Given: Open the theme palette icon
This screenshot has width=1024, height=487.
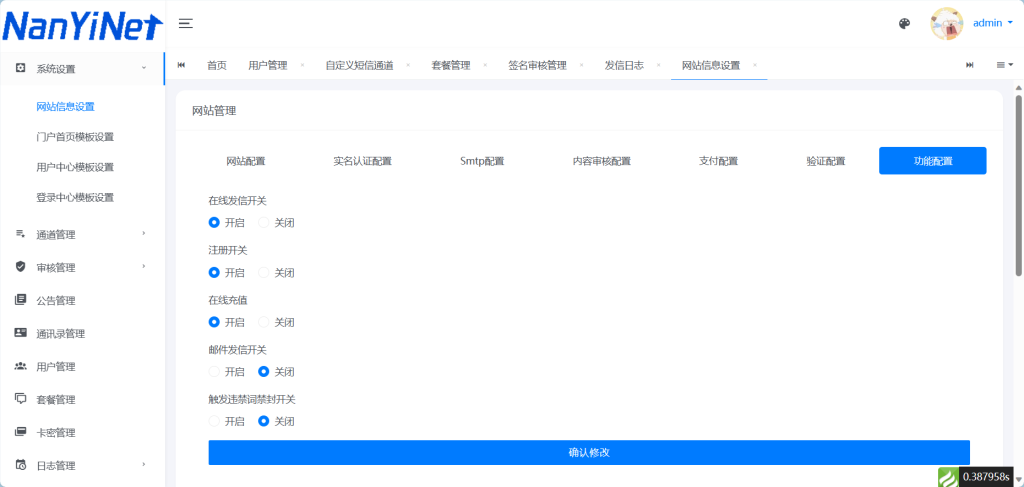Looking at the screenshot, I should pyautogui.click(x=904, y=24).
